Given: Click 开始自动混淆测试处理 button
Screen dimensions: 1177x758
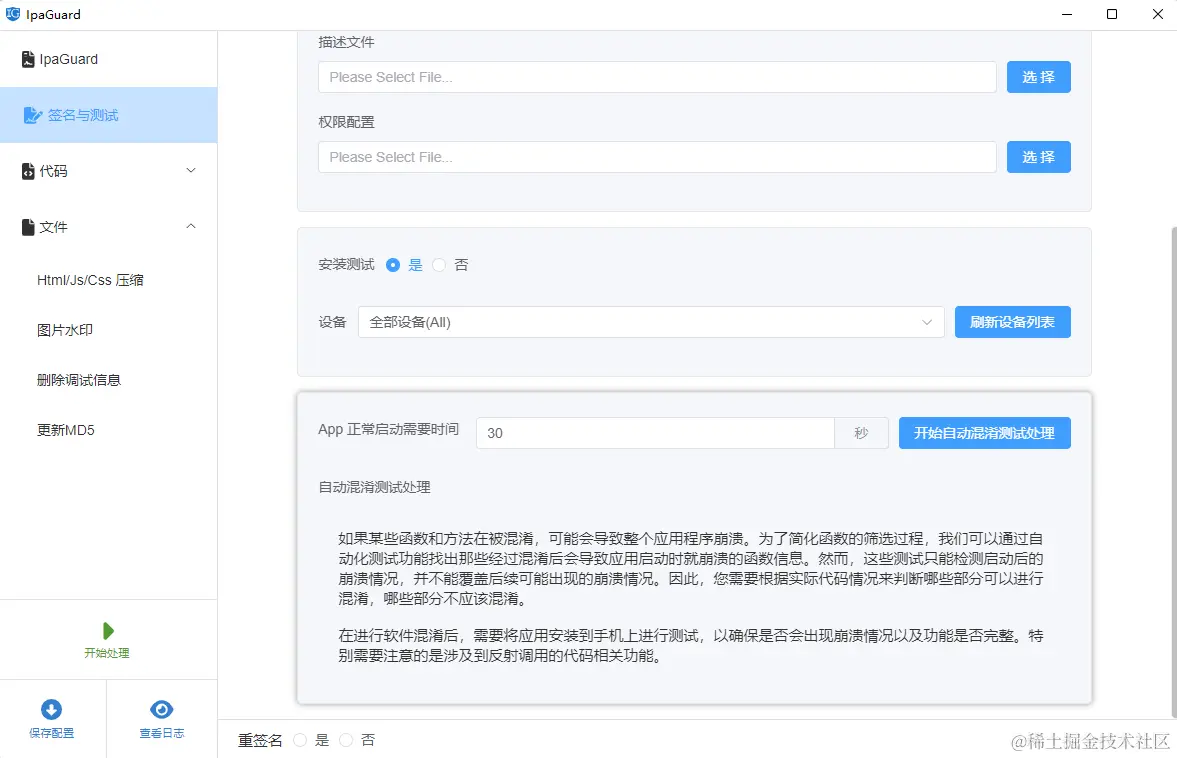Looking at the screenshot, I should [x=985, y=432].
